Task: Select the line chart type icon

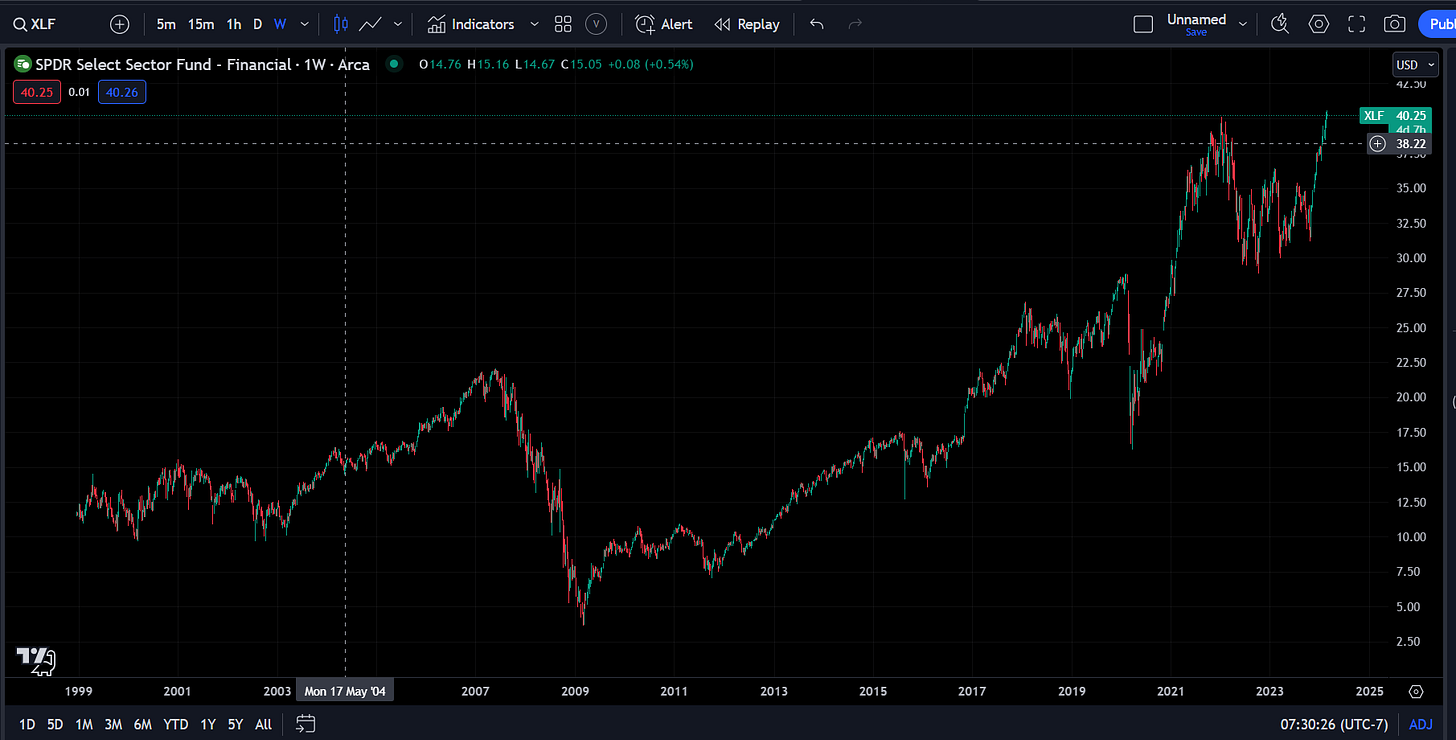Action: pyautogui.click(x=370, y=24)
